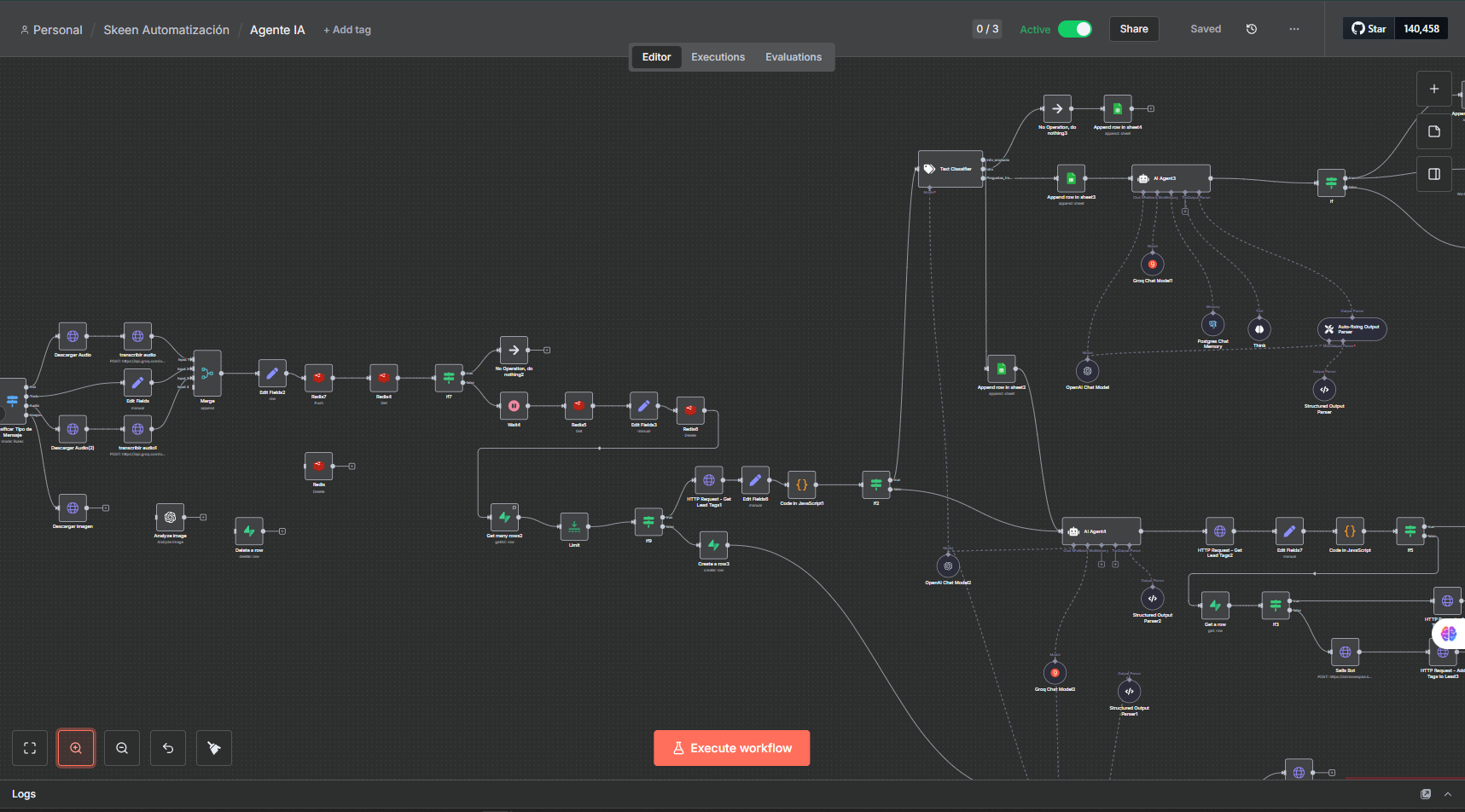Zoom out of the canvas
This screenshot has height=812, width=1465.
pyautogui.click(x=122, y=748)
